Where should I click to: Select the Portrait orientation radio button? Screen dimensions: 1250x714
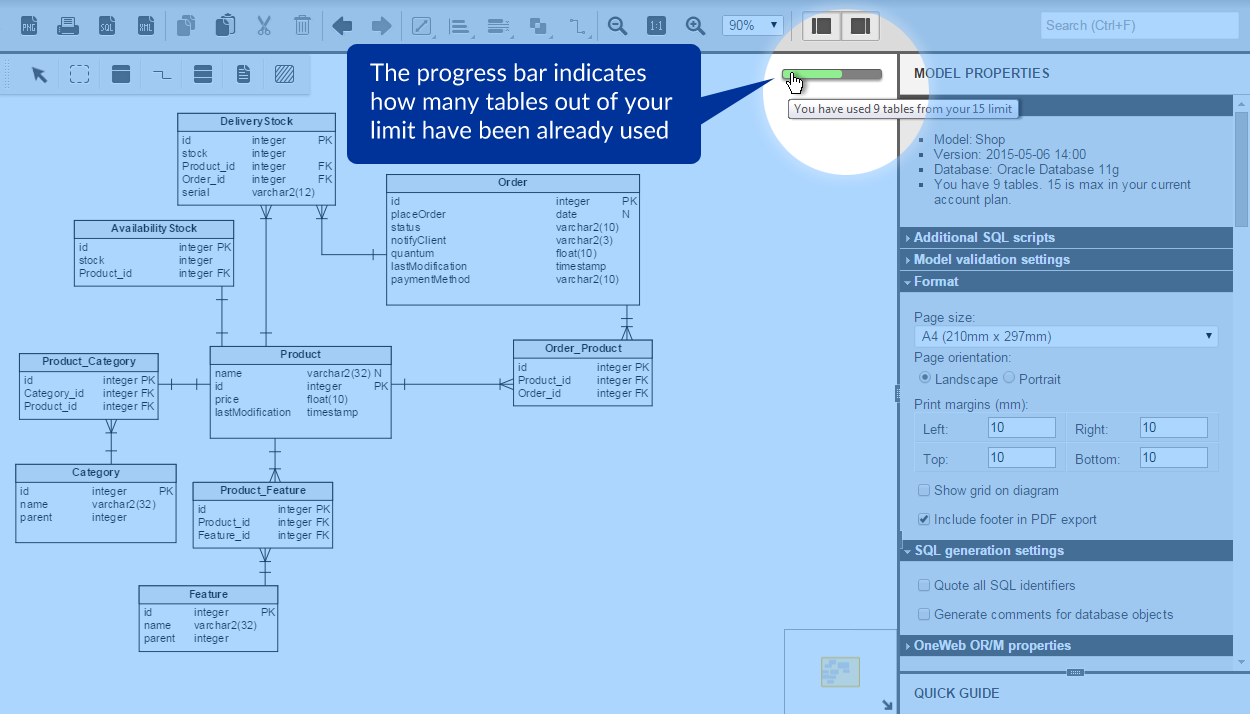coord(1009,378)
